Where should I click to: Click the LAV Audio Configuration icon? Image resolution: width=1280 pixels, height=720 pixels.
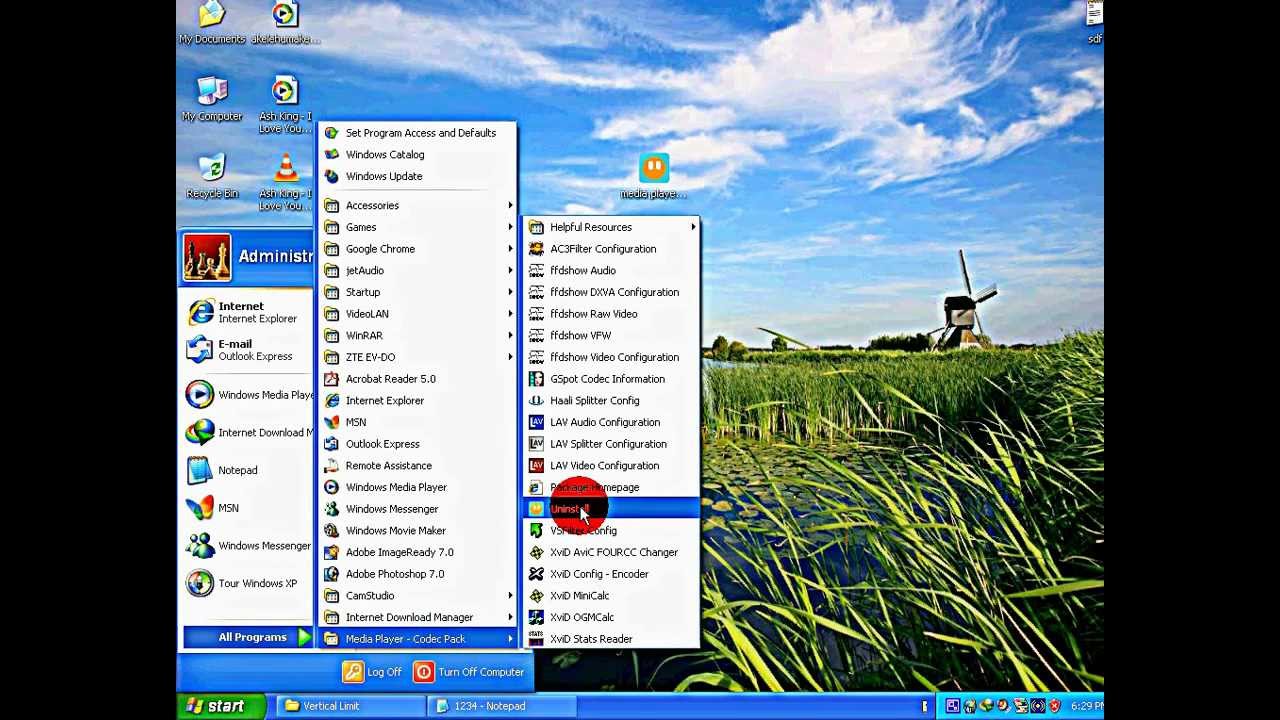[x=536, y=422]
